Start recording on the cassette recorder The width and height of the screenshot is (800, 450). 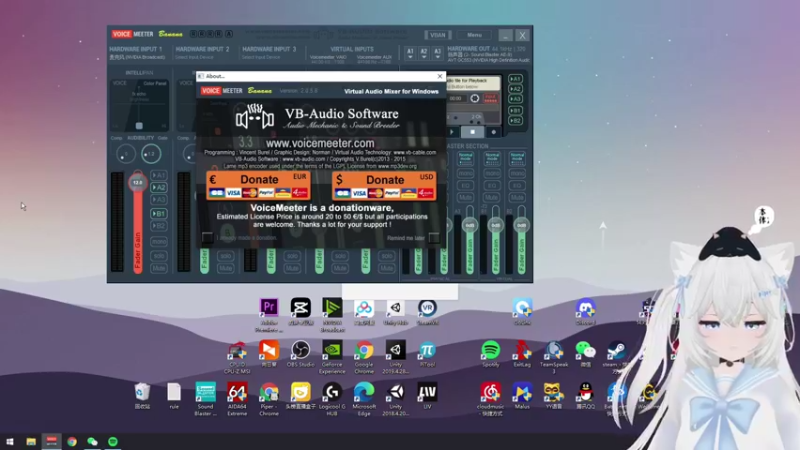point(493,132)
